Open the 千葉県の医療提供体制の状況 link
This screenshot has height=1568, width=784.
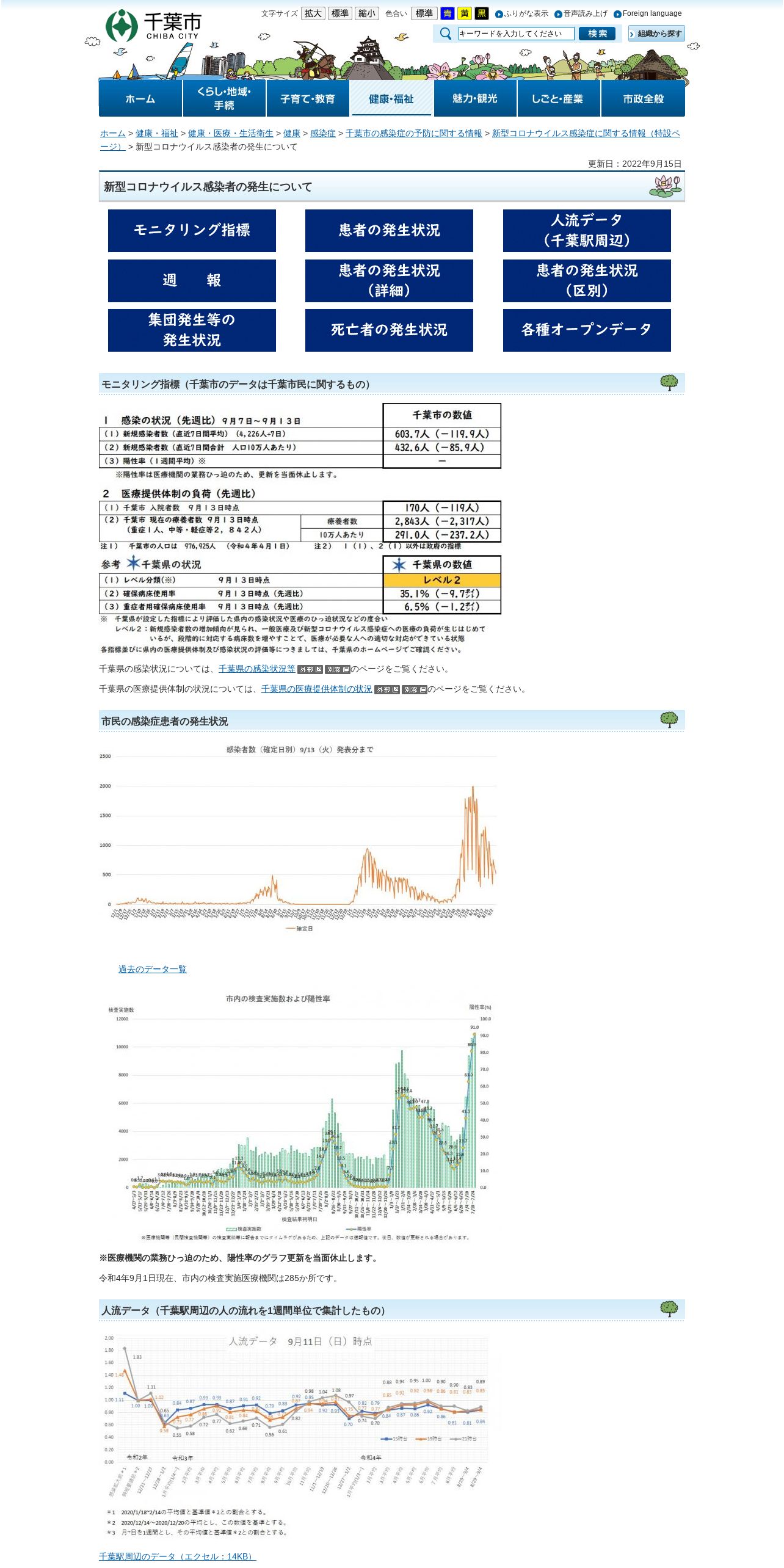(x=317, y=689)
